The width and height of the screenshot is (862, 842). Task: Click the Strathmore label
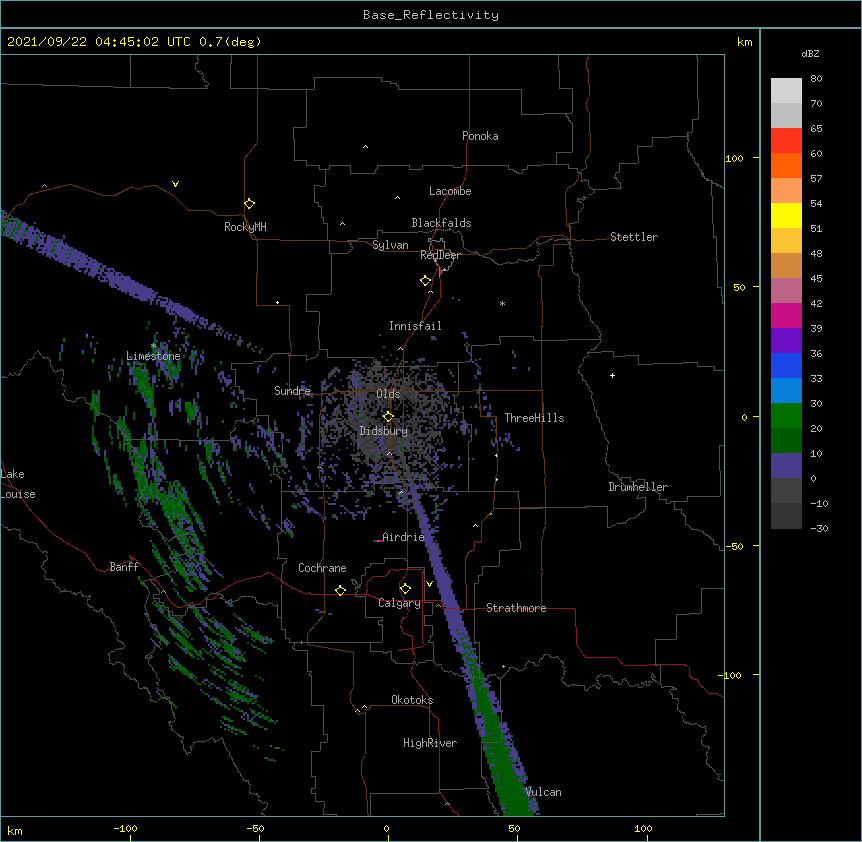coord(516,608)
